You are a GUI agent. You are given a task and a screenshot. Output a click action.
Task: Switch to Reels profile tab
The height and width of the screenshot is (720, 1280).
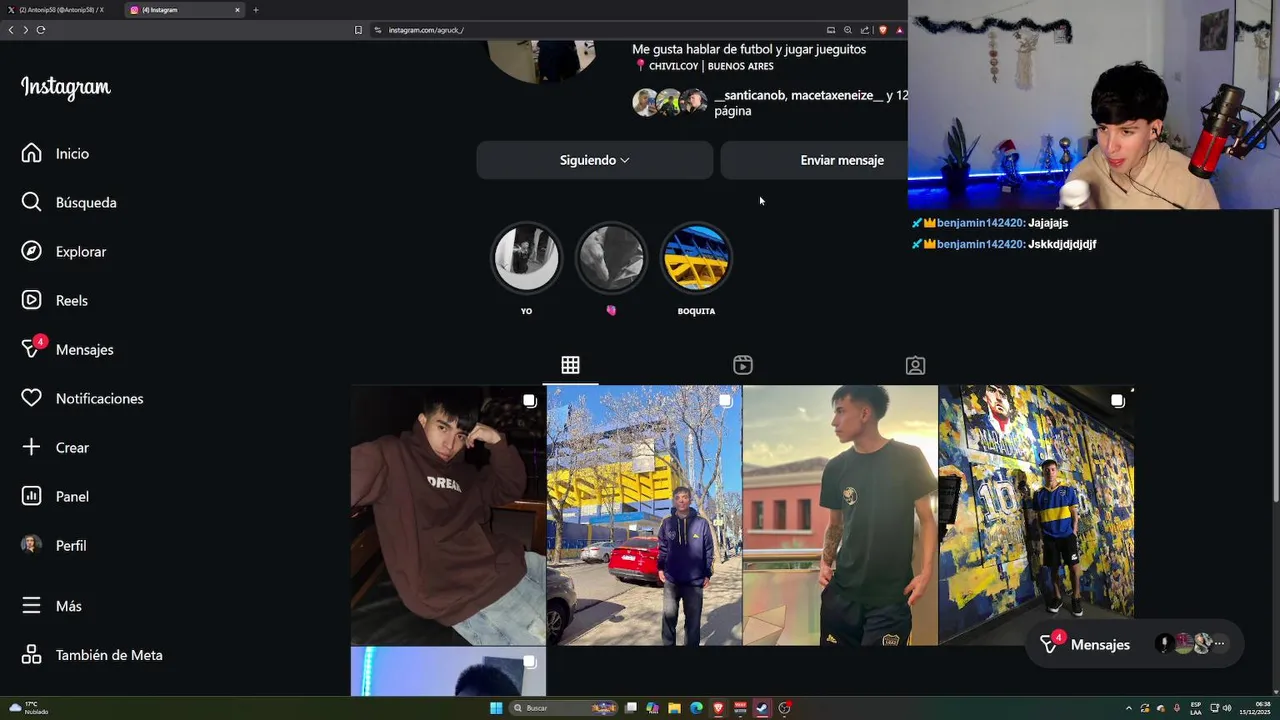(x=743, y=365)
